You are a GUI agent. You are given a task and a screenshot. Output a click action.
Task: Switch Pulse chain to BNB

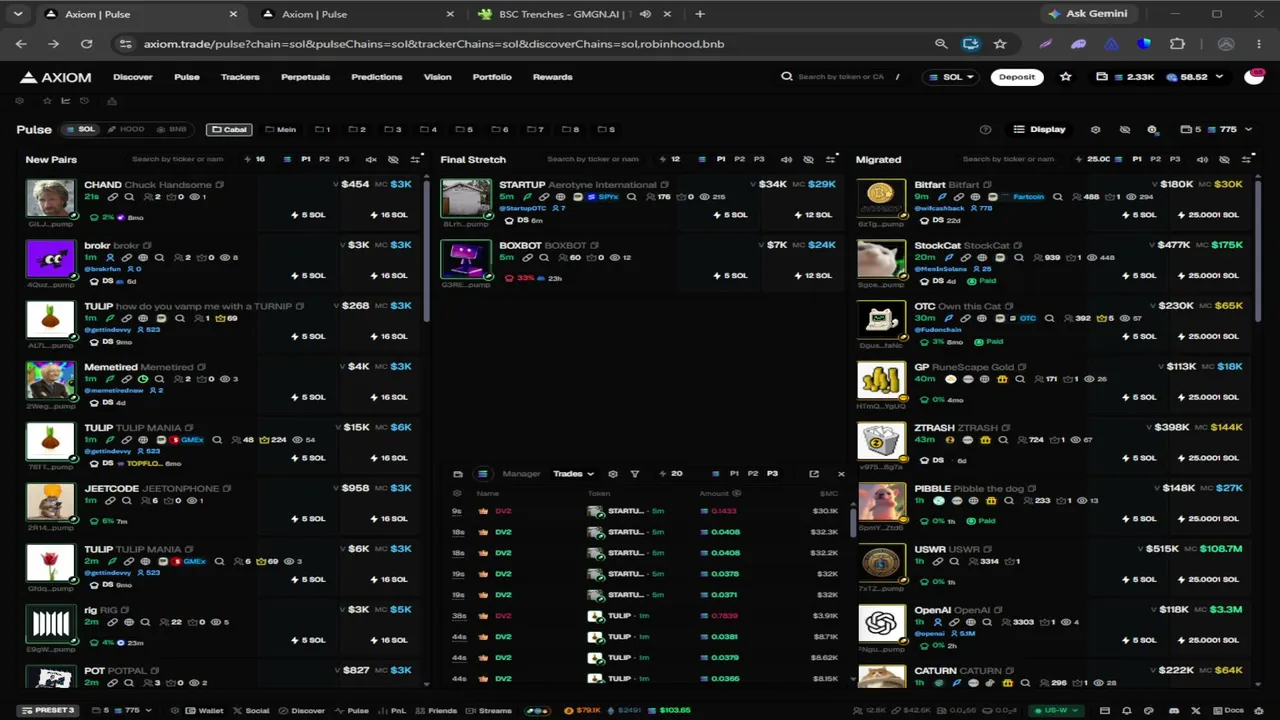pos(172,129)
